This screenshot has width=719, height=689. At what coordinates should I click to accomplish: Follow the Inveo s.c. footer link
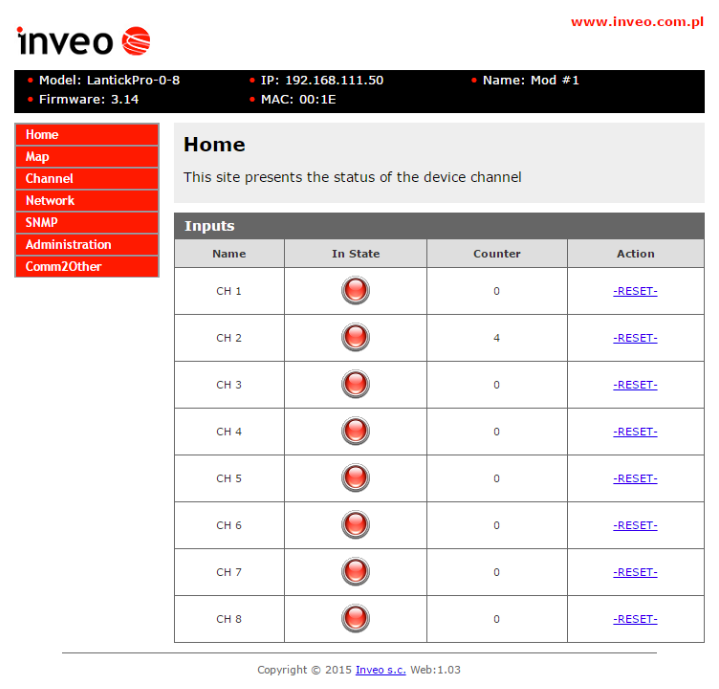pyautogui.click(x=380, y=670)
